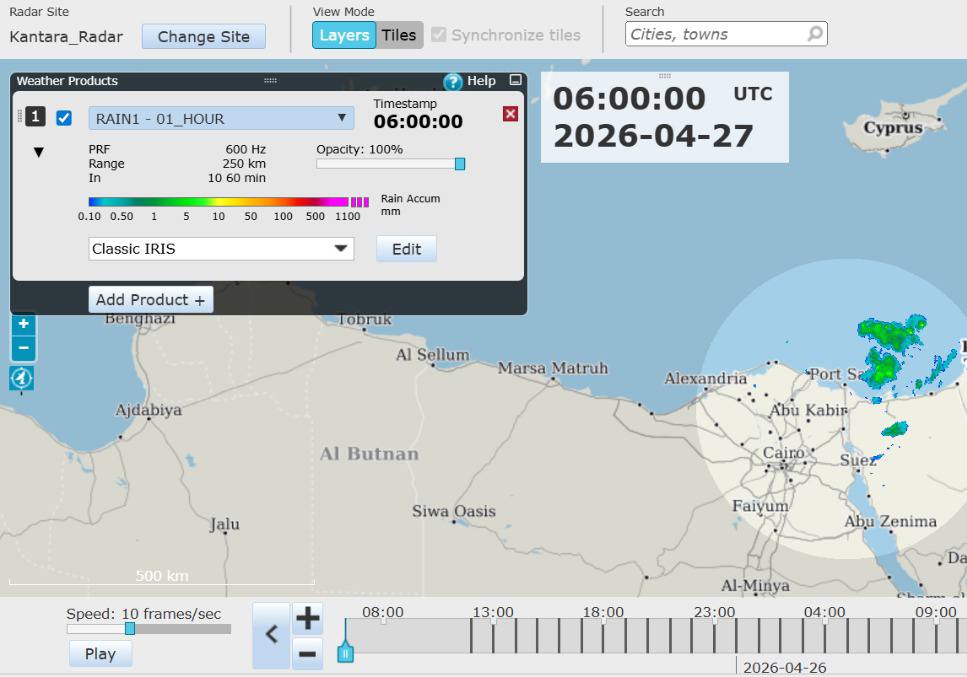The image size is (967, 677).
Task: Select Layers view mode
Action: point(344,35)
